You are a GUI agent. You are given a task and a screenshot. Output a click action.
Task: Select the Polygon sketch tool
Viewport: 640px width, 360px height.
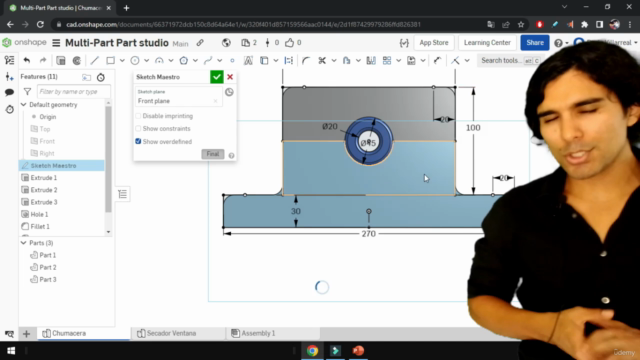[184, 60]
